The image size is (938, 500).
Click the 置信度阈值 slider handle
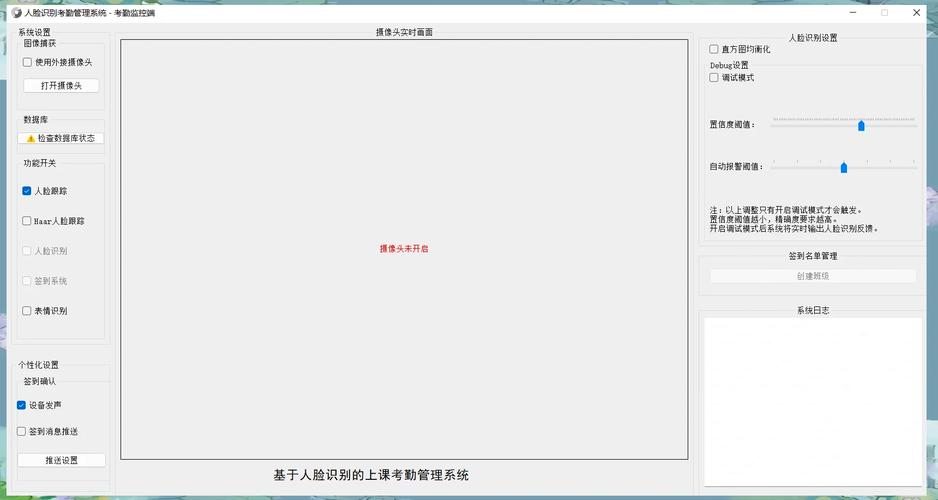click(x=861, y=126)
